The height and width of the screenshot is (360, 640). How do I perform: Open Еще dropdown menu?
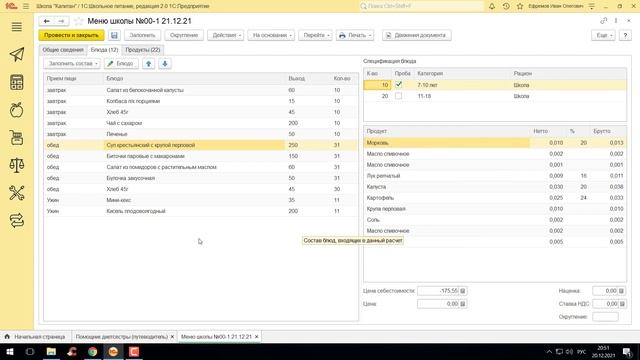[603, 36]
